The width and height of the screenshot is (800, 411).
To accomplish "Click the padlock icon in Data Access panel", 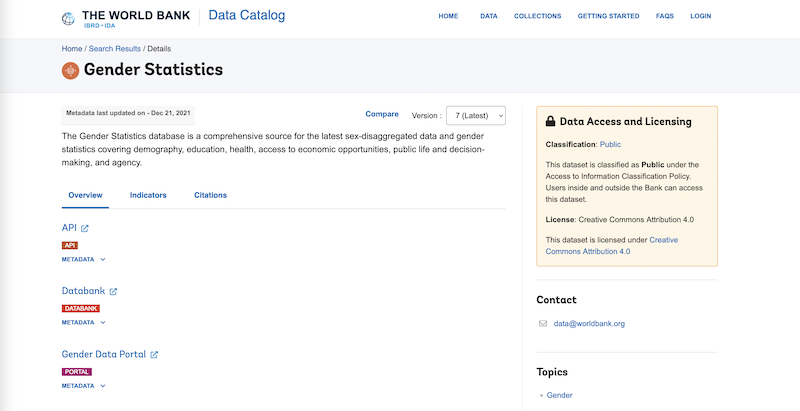I will pos(550,122).
